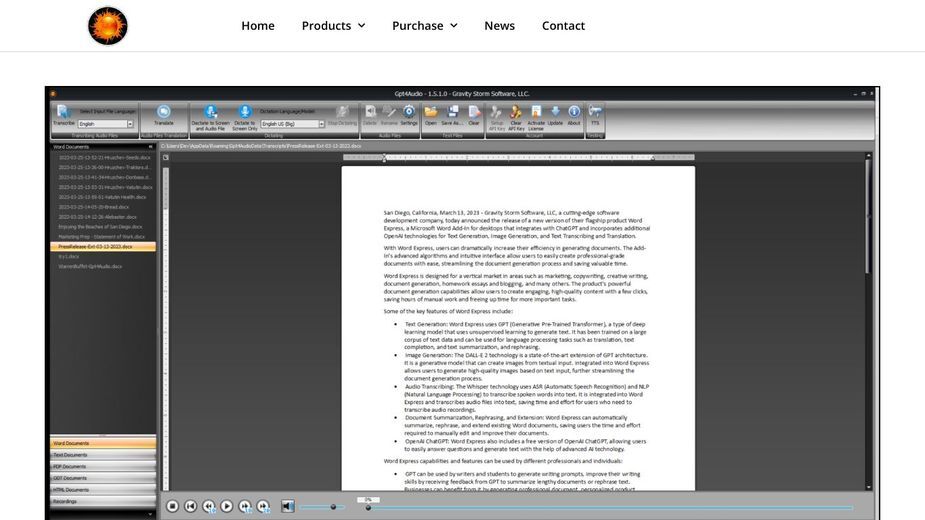Select PressRelease docx file in the list

[x=103, y=247]
